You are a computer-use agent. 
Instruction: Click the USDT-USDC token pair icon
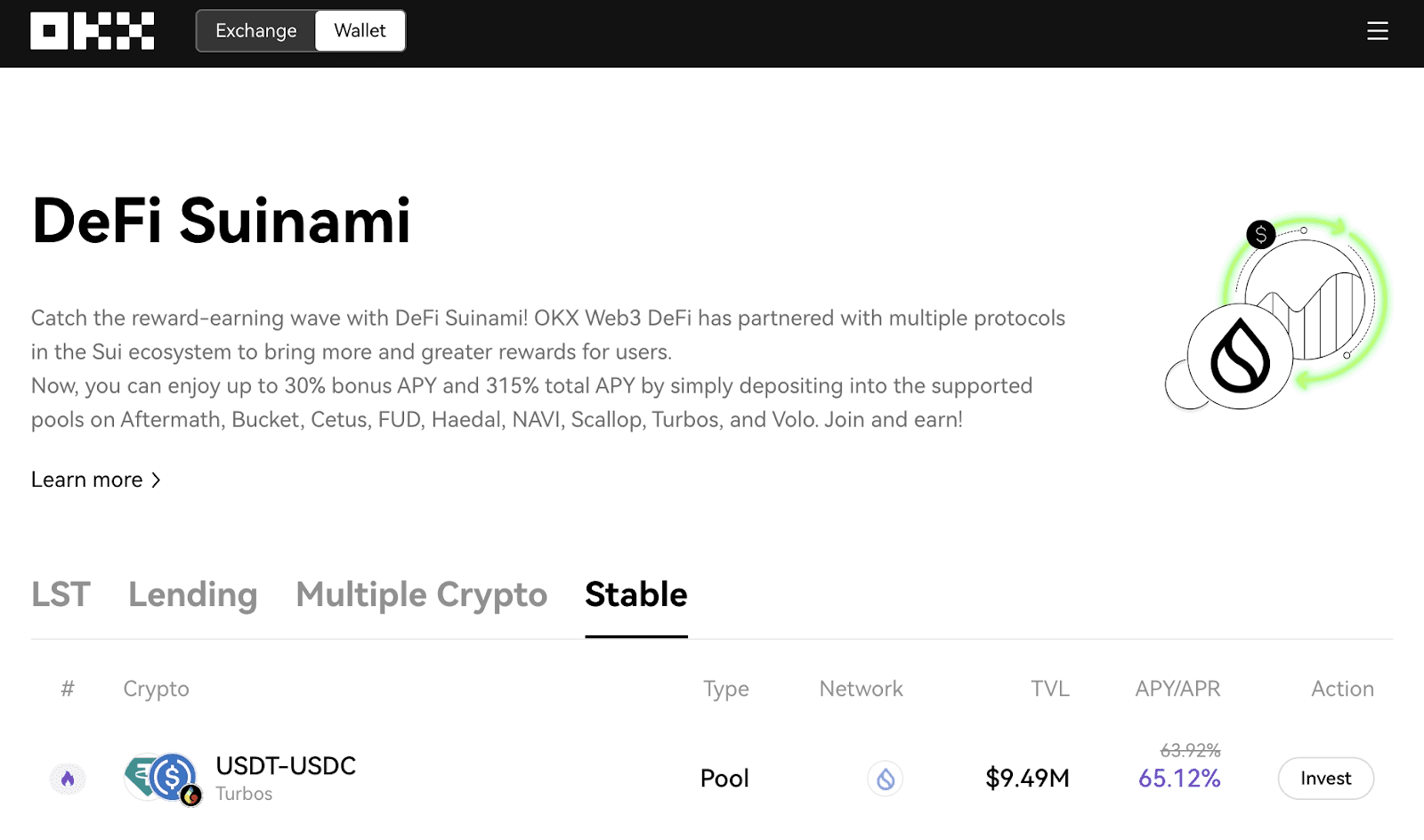[162, 778]
